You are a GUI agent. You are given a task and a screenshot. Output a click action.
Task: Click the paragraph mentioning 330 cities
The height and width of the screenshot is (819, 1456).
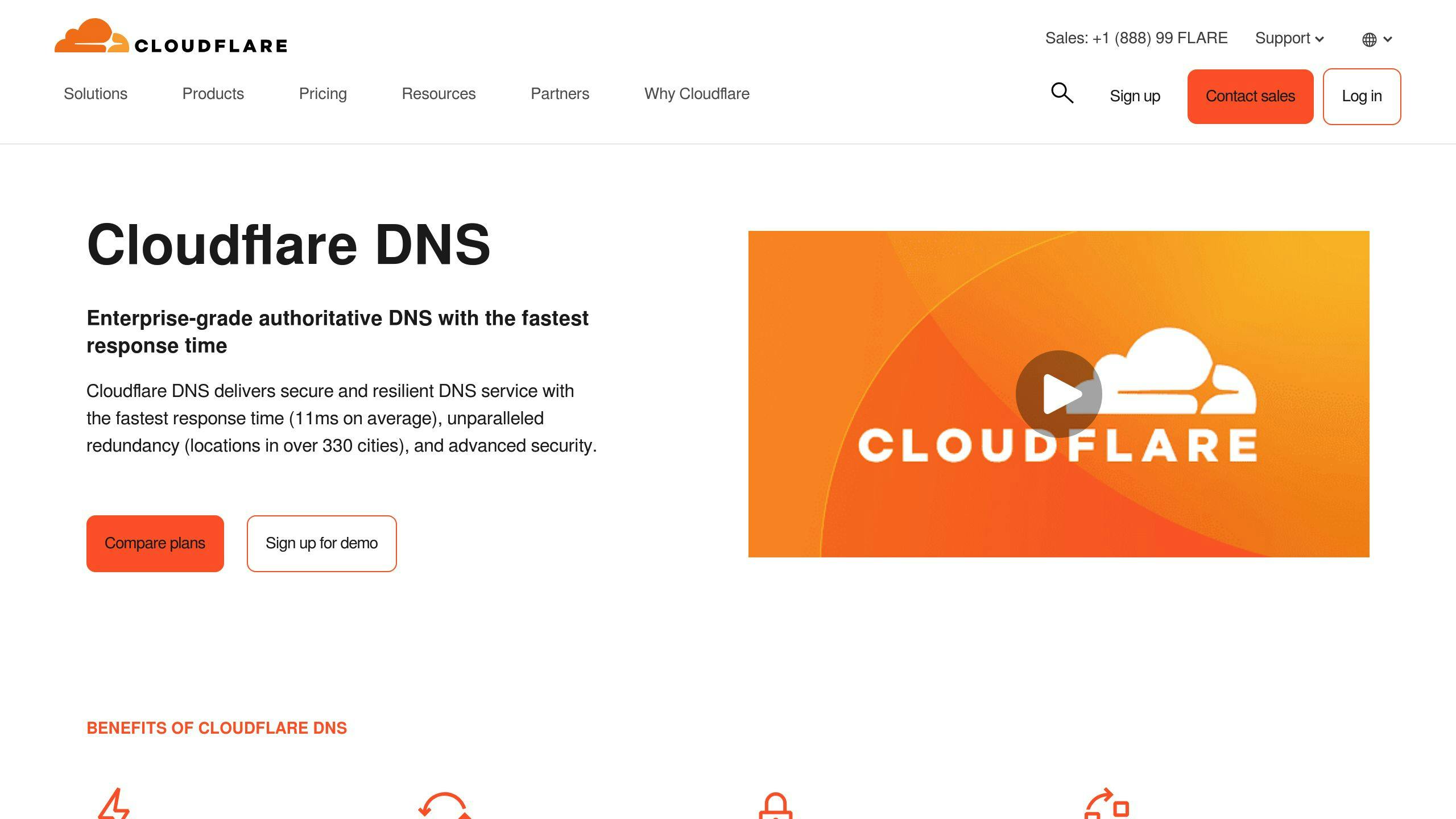341,418
